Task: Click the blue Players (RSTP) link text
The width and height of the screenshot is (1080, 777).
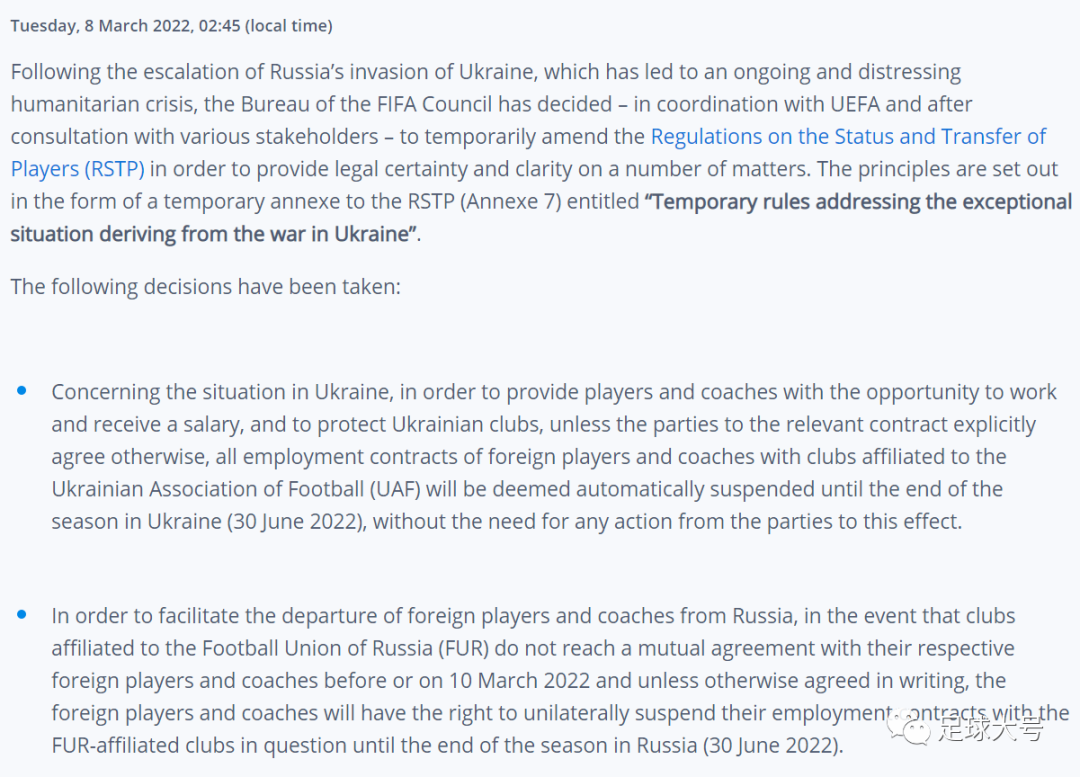Action: (x=77, y=169)
